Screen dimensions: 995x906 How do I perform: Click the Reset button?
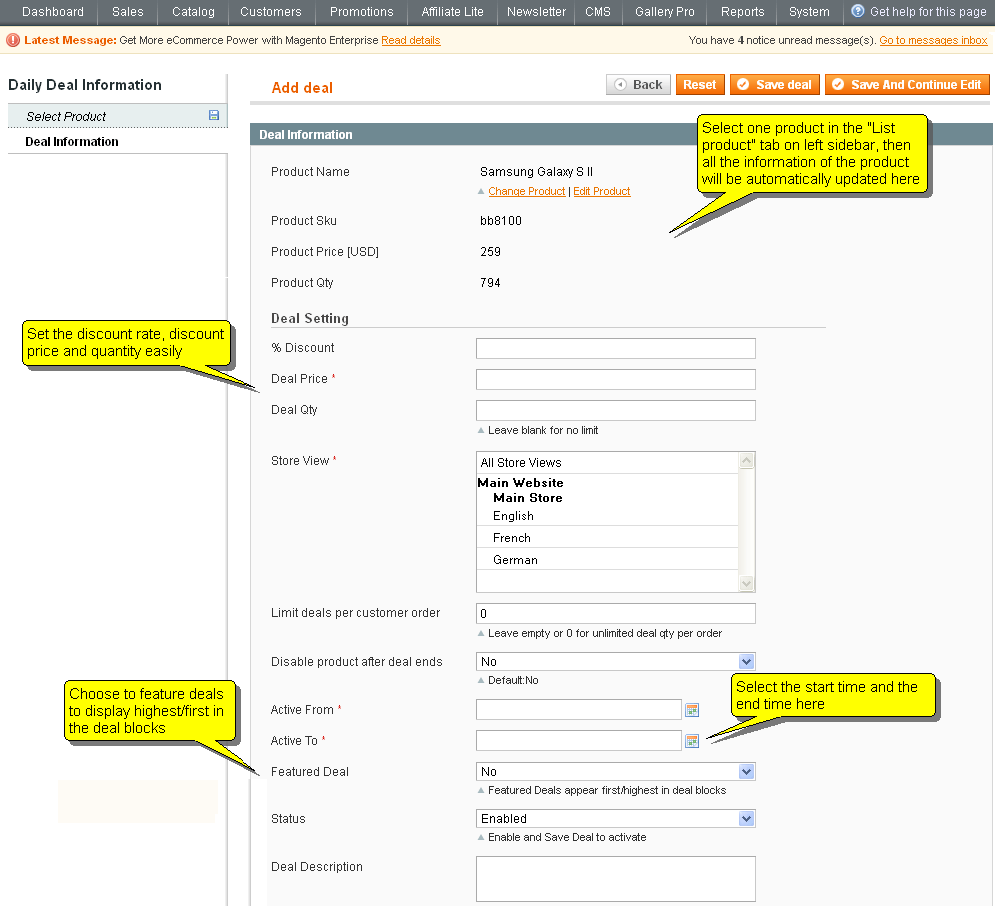coord(699,84)
